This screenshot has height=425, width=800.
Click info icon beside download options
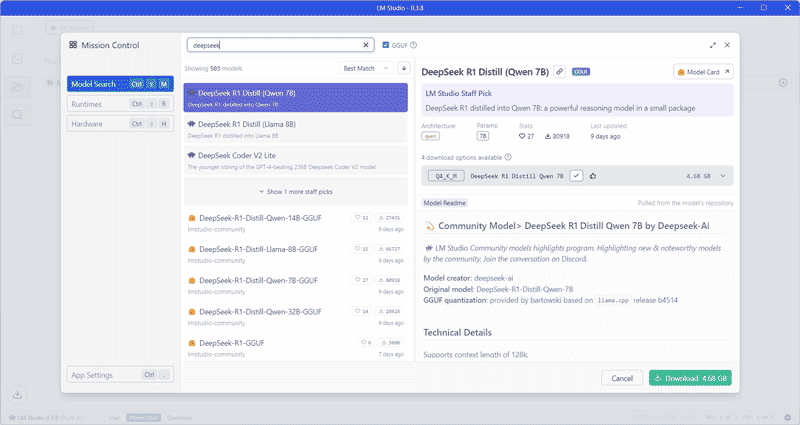[508, 157]
